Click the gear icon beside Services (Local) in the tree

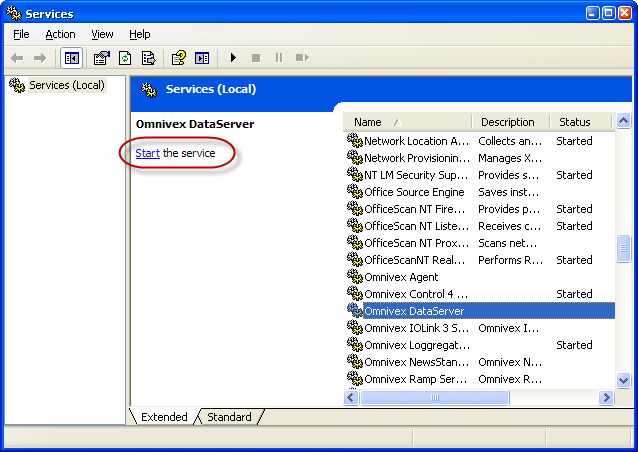pos(17,85)
